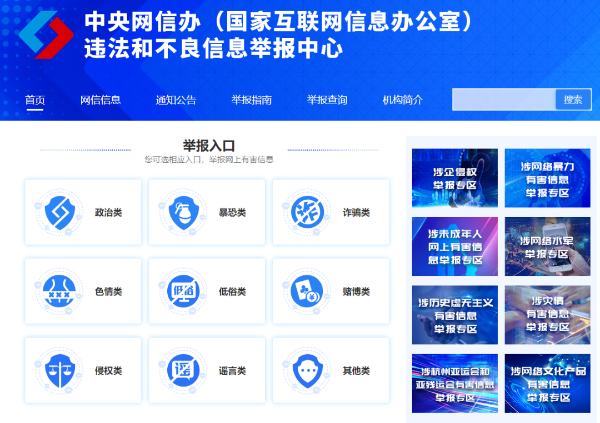Open the 涉网络水军举报专区 banner
Screen dimensions: 600x423
tap(548, 247)
